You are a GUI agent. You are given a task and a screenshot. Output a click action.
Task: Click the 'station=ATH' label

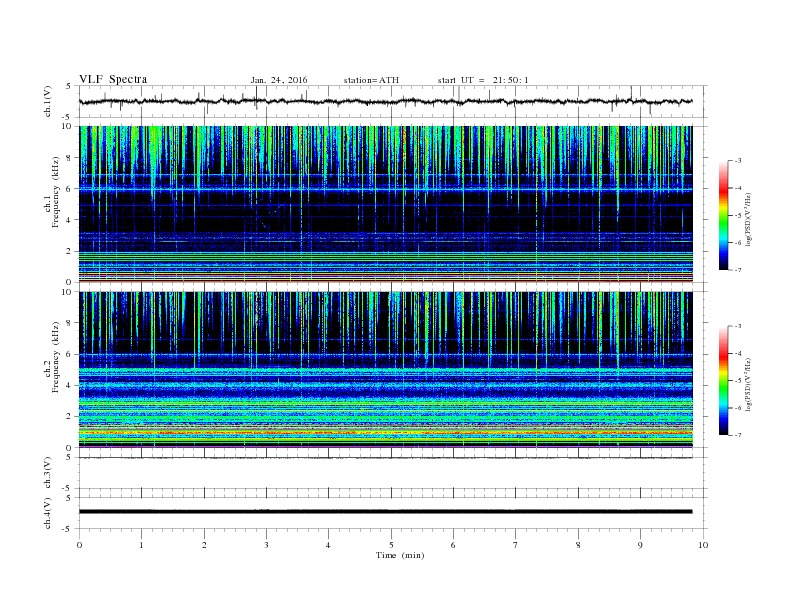tap(371, 80)
